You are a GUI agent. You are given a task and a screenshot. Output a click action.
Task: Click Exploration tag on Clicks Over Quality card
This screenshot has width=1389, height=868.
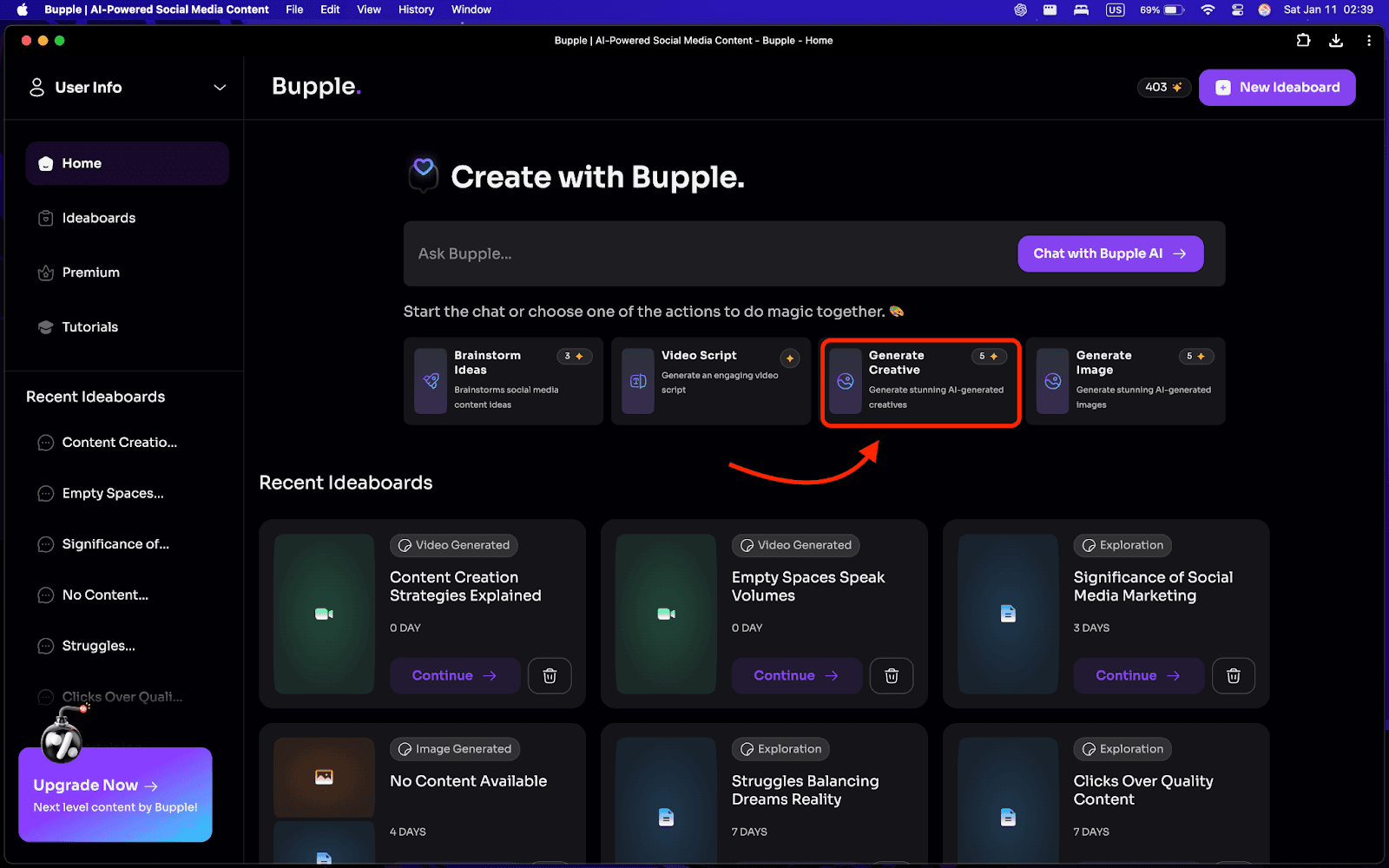tap(1123, 749)
